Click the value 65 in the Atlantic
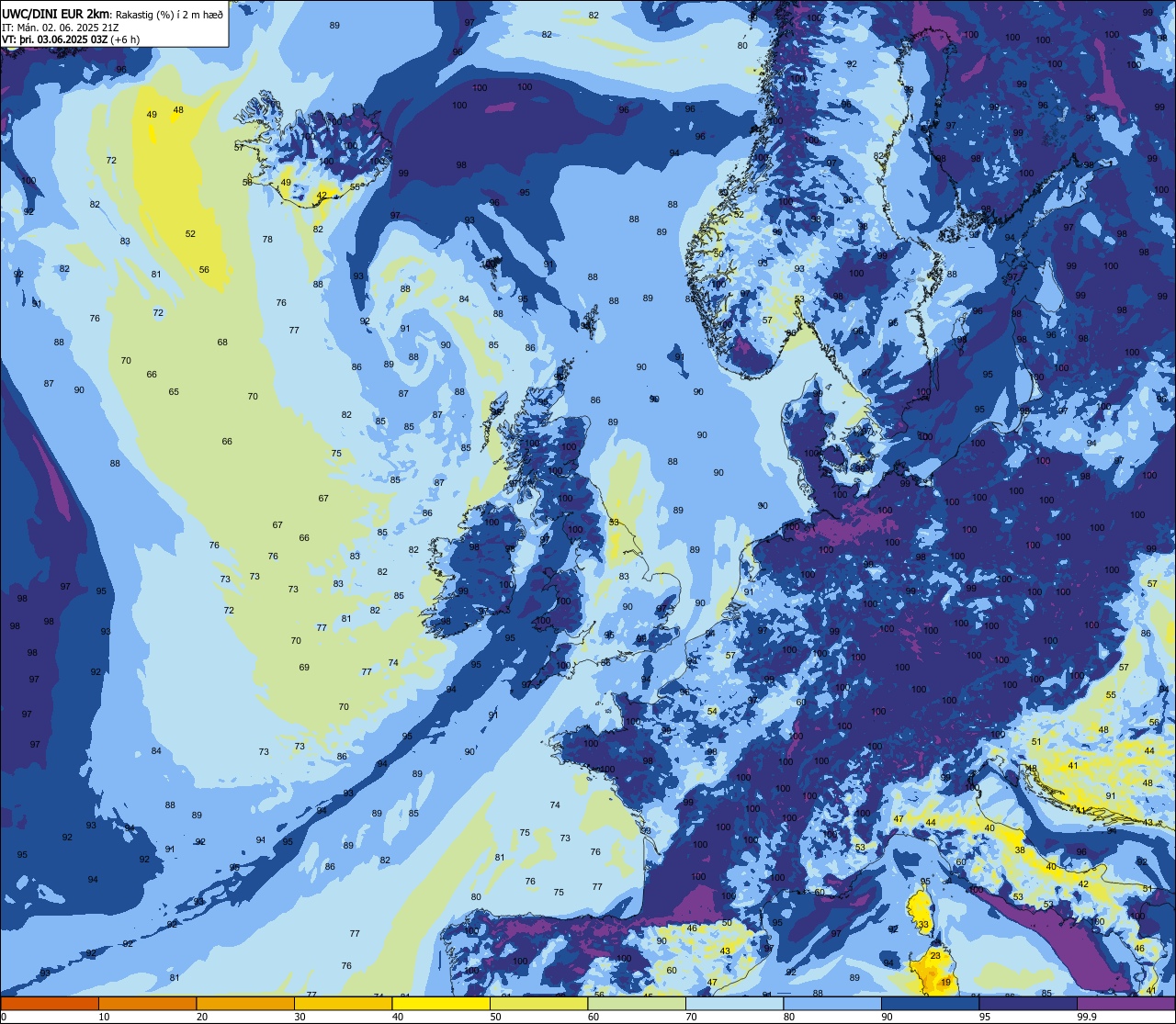1176x1024 pixels. (x=174, y=392)
